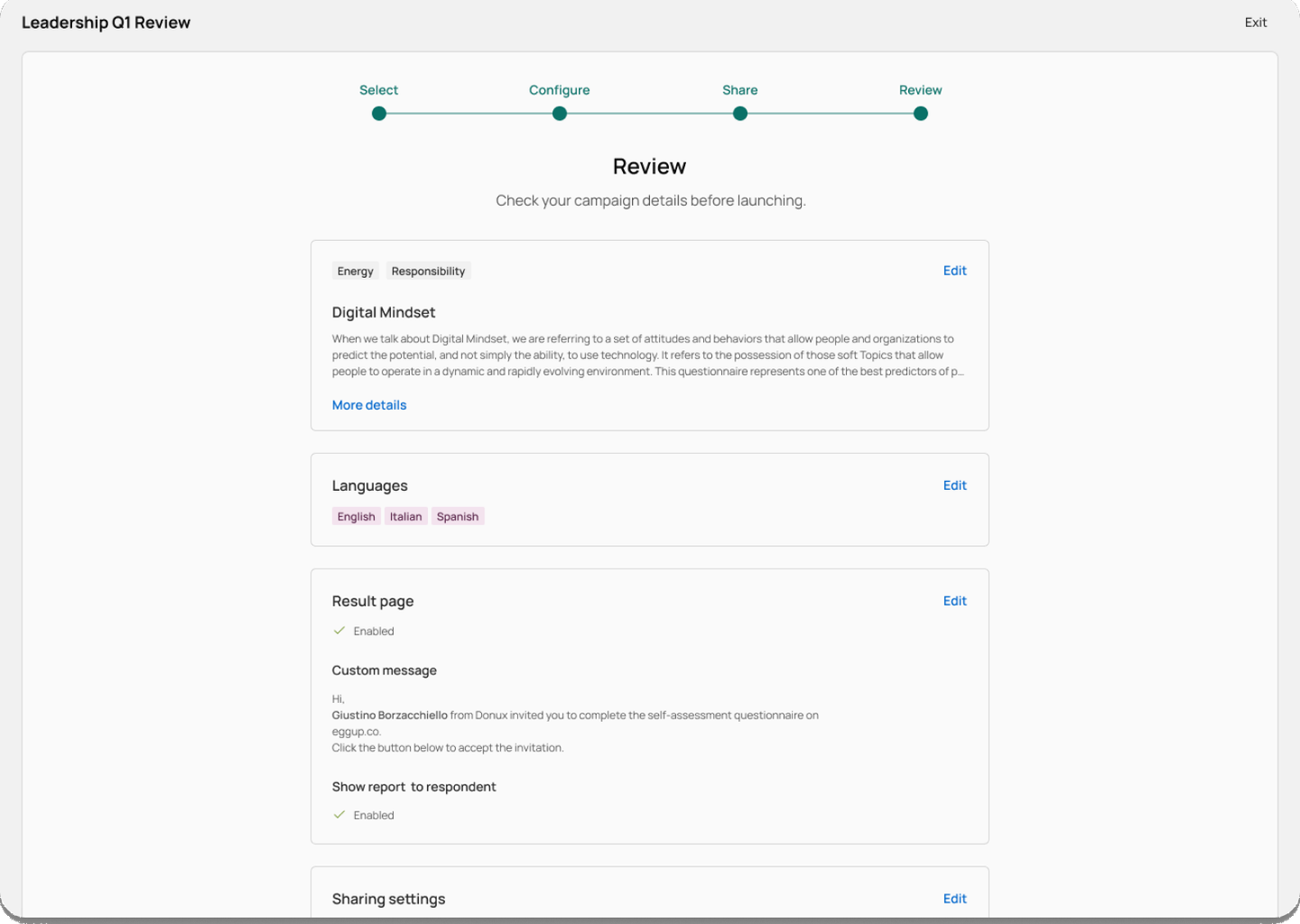Image resolution: width=1300 pixels, height=924 pixels.
Task: Click the Energy tag
Action: pos(355,272)
